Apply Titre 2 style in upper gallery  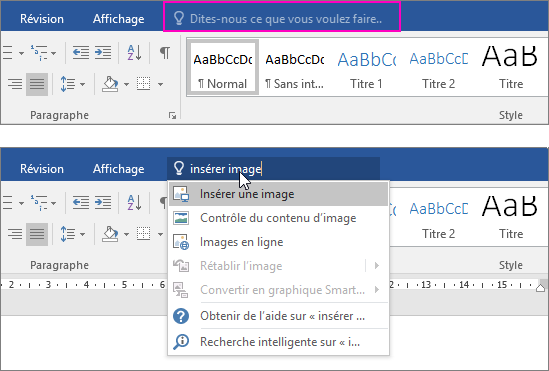438,67
